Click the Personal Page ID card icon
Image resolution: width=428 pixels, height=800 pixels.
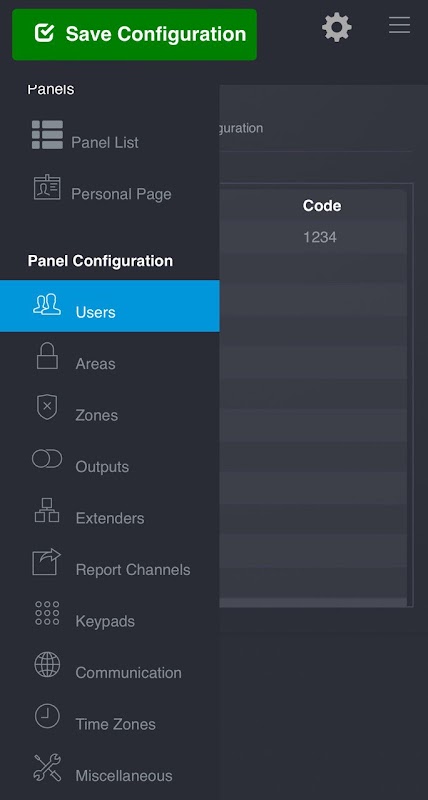point(47,187)
